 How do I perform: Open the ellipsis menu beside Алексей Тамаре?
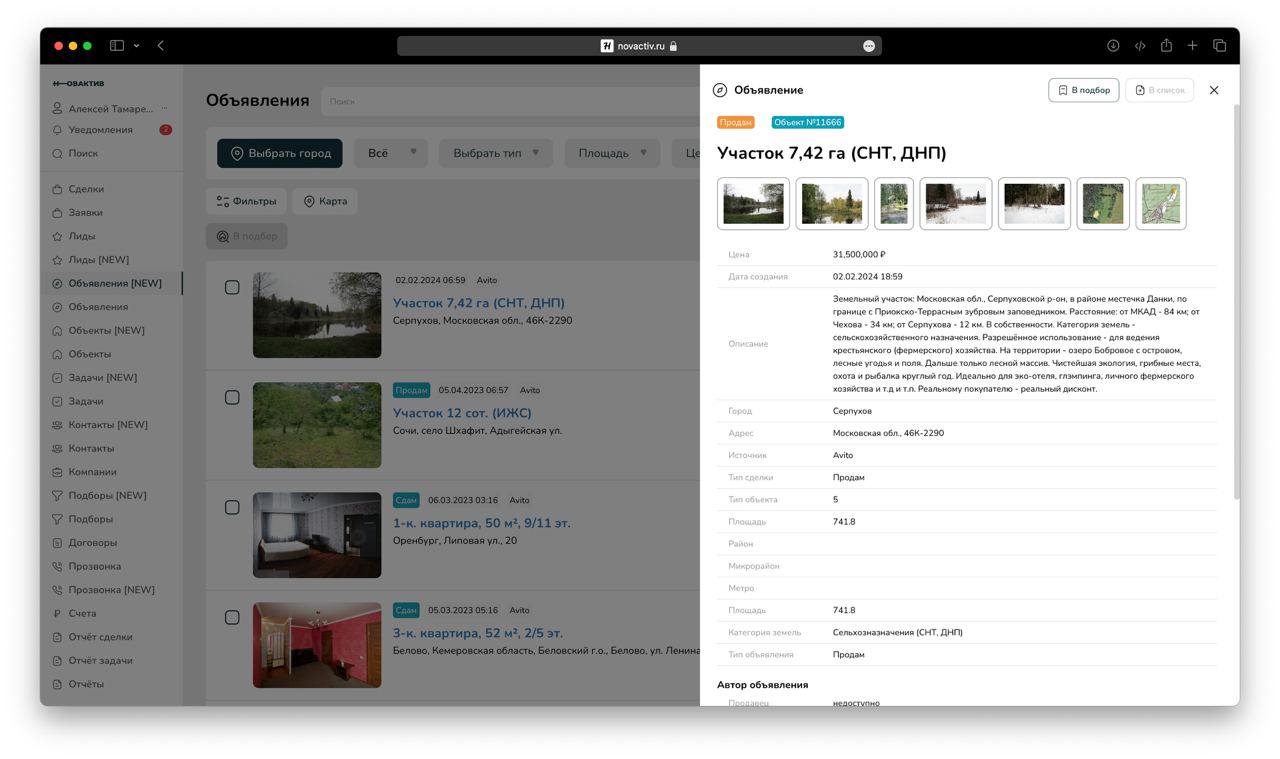[x=164, y=108]
